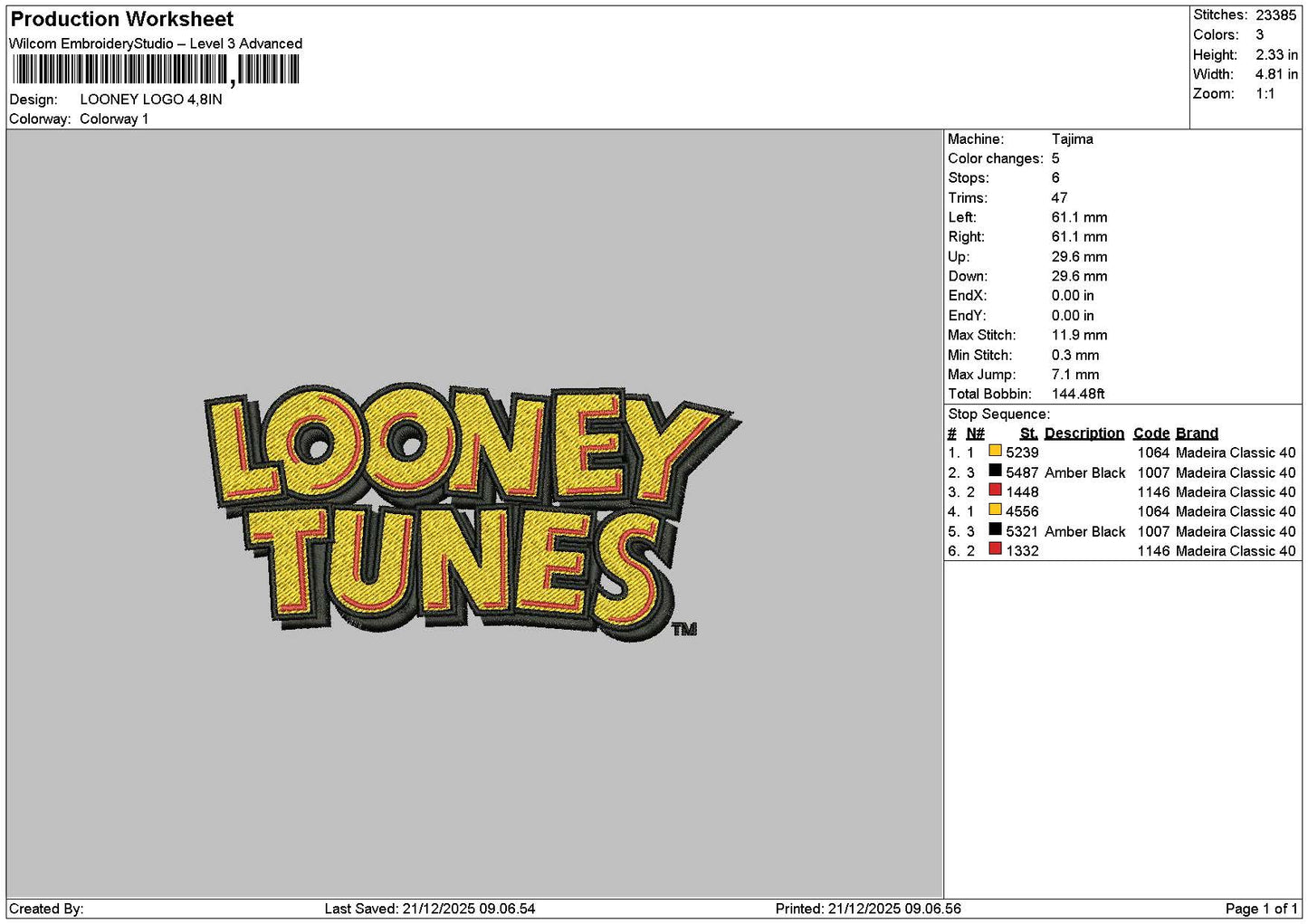
Task: Click 'Madeira Classic 40' brand in stop 6 row
Action: coord(1236,551)
